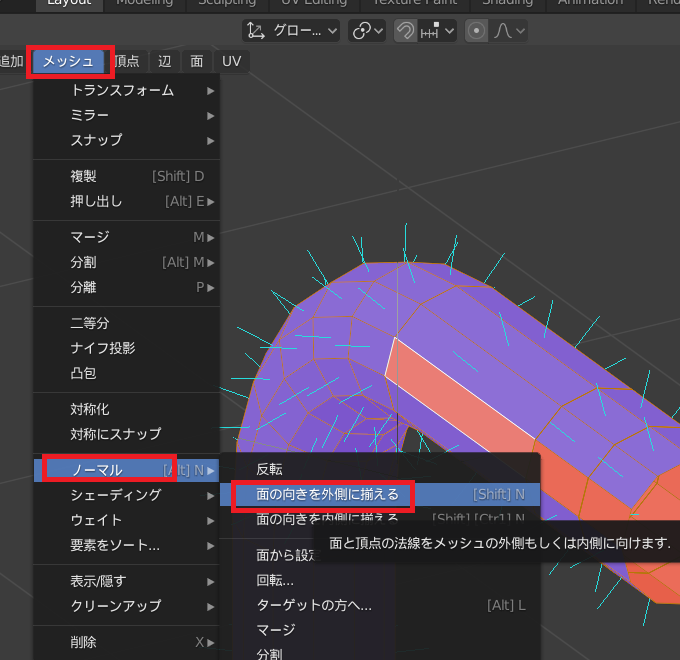
Task: Choose 凸包 from the mesh menu
Action: 127,373
